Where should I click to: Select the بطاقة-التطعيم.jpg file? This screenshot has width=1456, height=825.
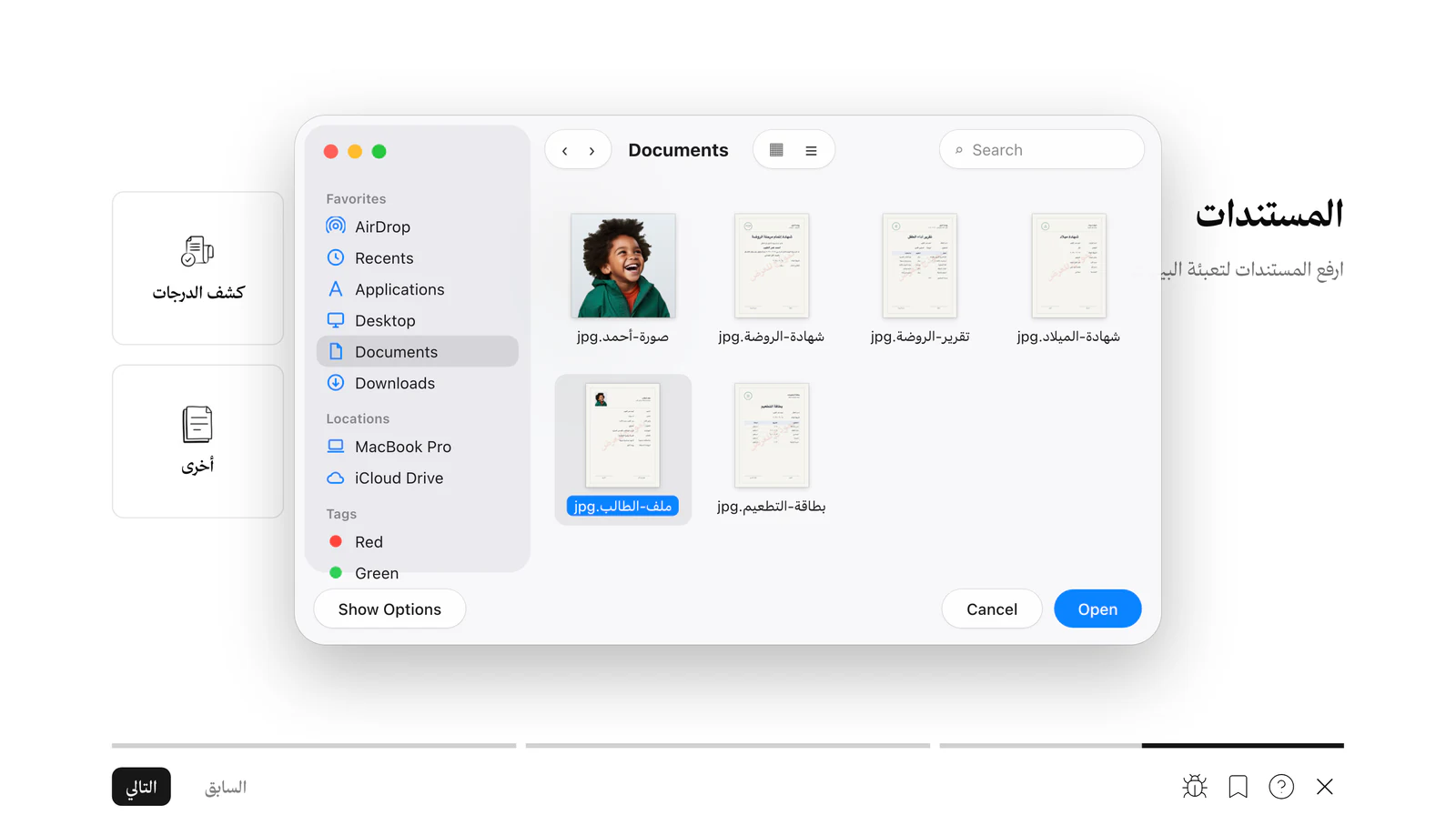click(x=772, y=448)
